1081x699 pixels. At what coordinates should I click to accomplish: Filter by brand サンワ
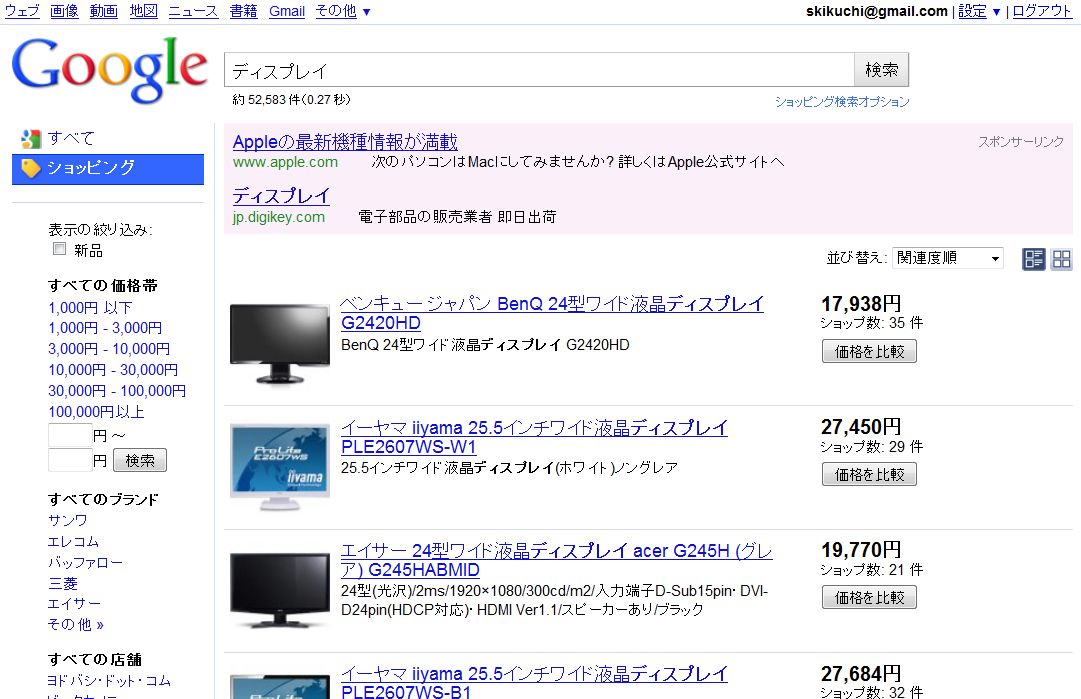68,520
